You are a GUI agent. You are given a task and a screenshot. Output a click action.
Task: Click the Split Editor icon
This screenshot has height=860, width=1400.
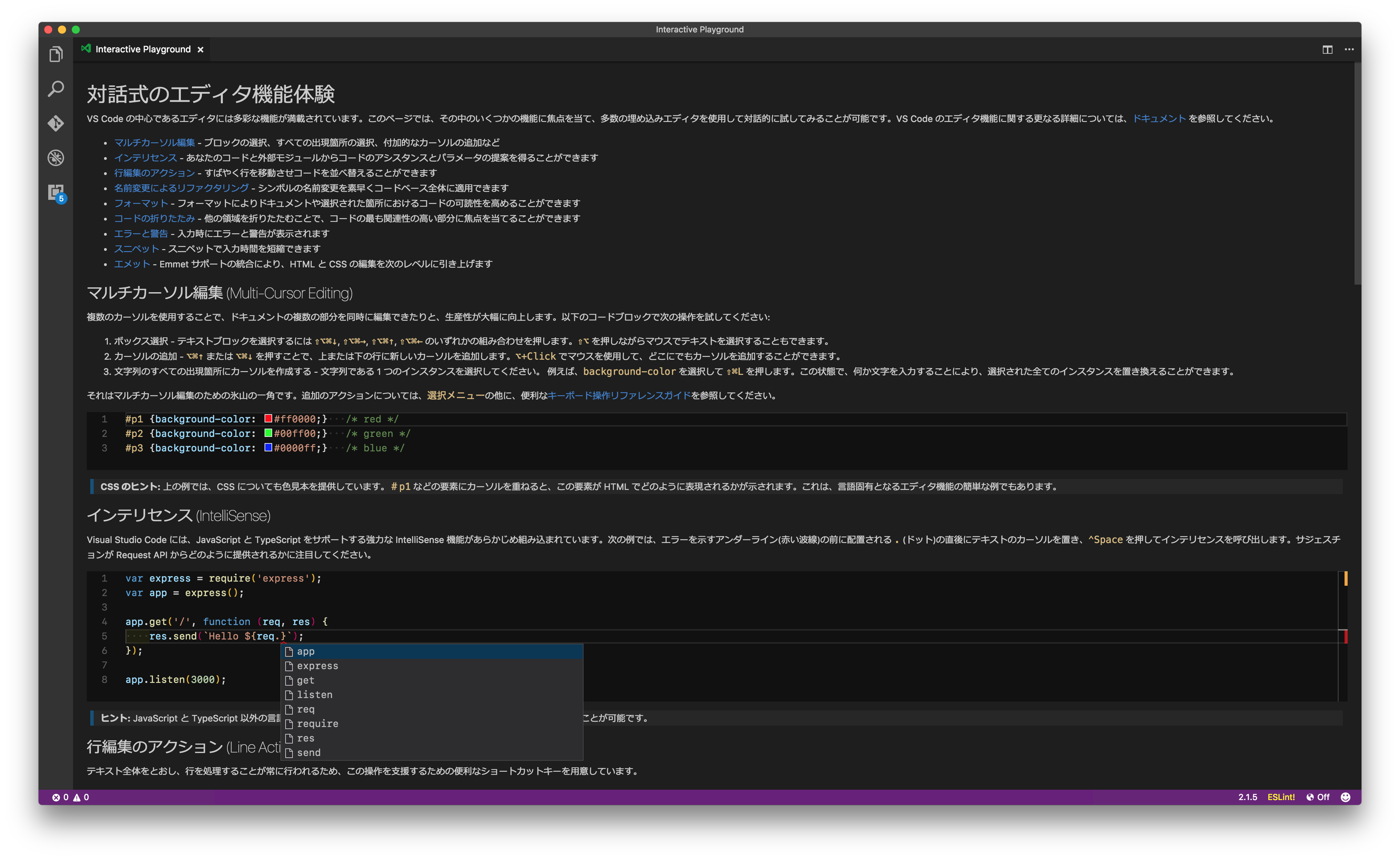1327,50
